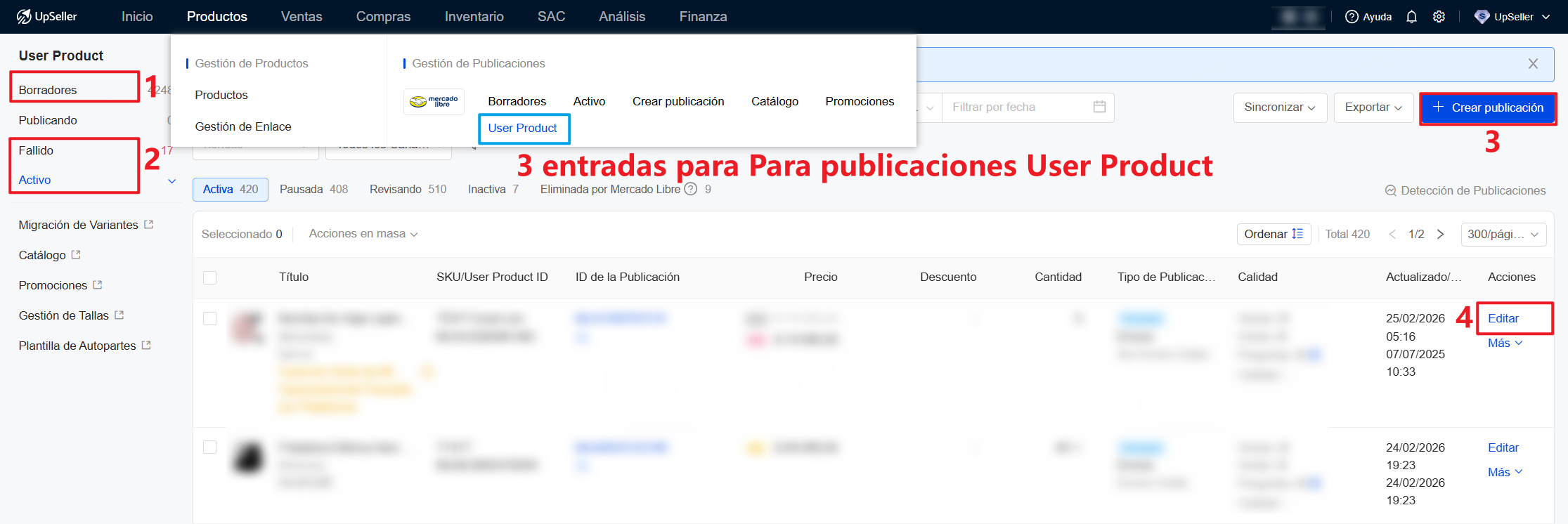The image size is (1568, 524).
Task: Open Fallido in the left sidebar
Action: pyautogui.click(x=36, y=150)
